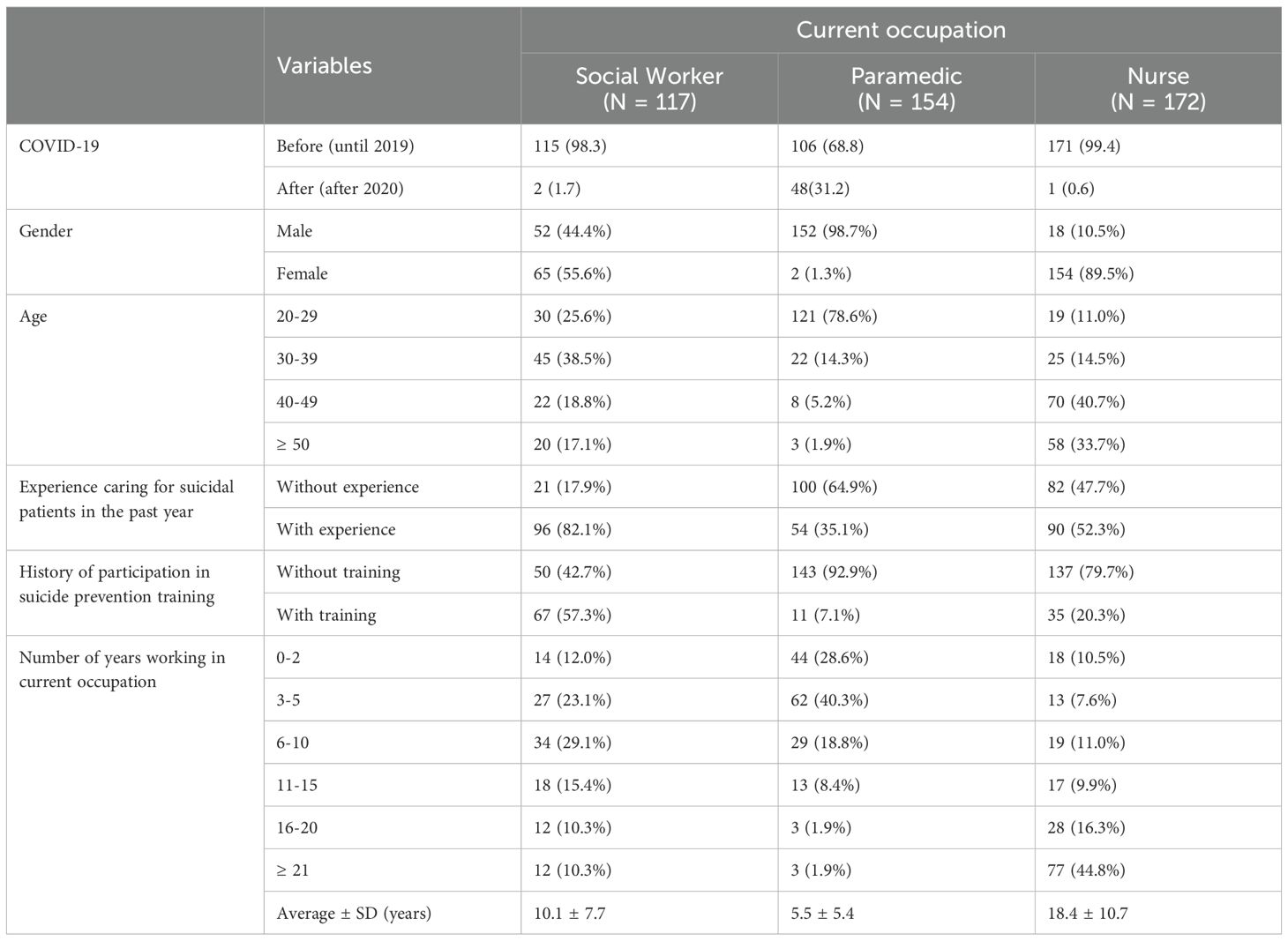This screenshot has height=941, width=1288.
Task: Click the 'Average ± SD (years)' cell
Action: pos(354,913)
